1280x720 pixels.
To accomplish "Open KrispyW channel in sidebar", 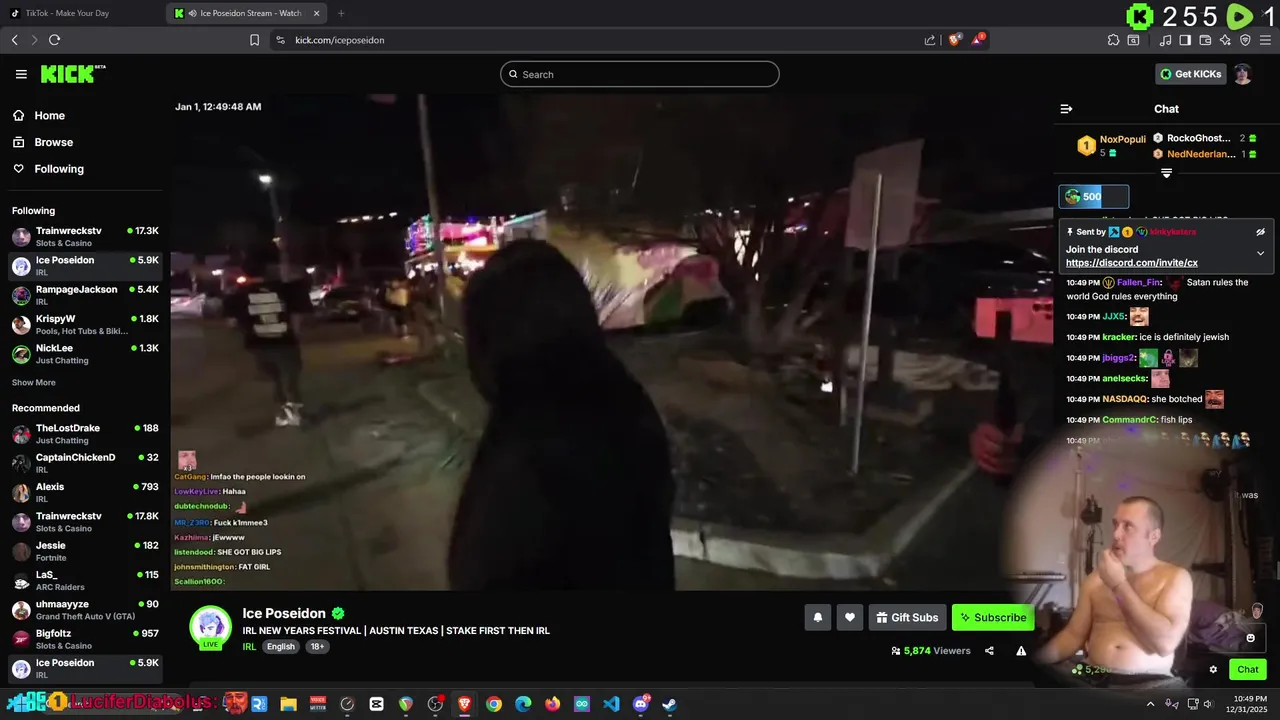I will (85, 324).
